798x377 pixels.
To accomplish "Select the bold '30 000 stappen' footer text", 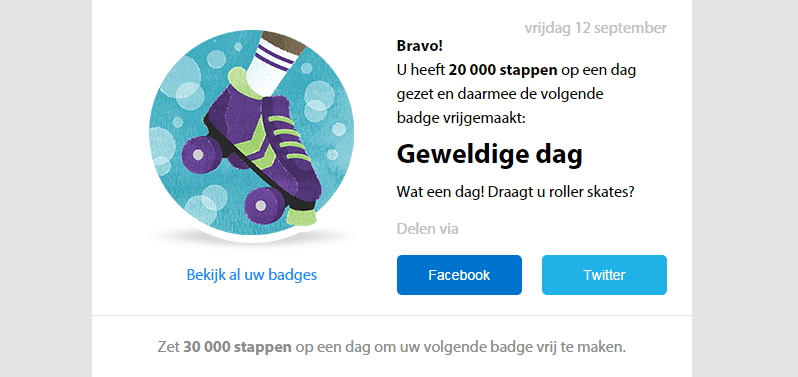I will tap(237, 347).
